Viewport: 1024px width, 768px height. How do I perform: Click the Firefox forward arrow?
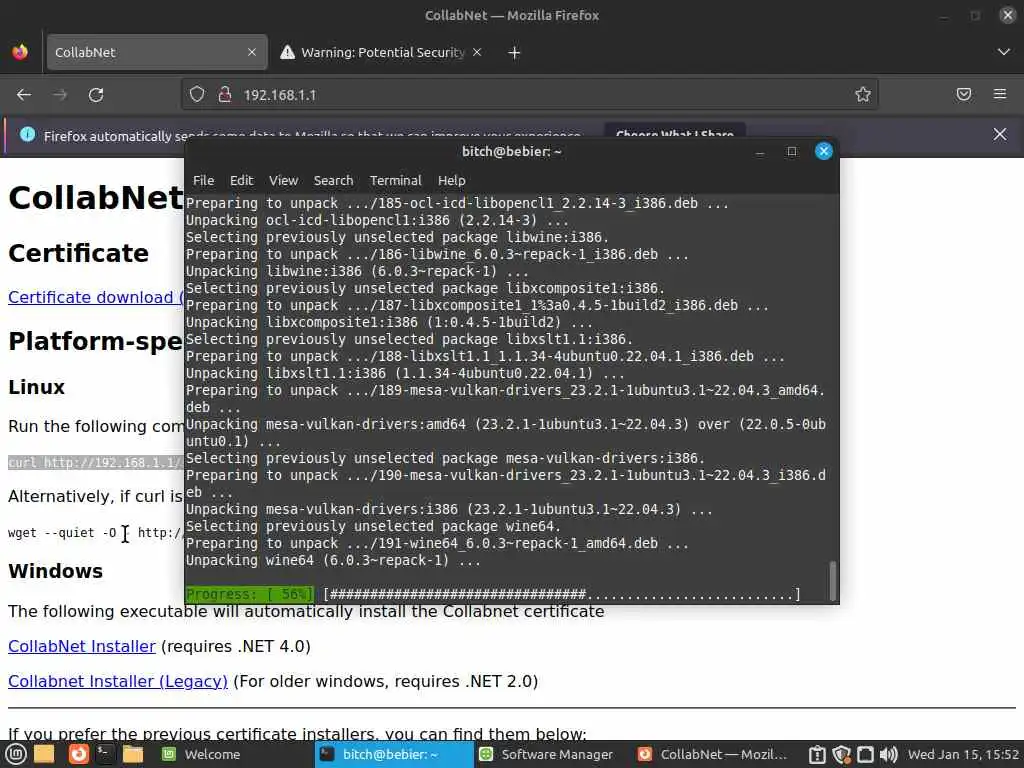coord(60,95)
